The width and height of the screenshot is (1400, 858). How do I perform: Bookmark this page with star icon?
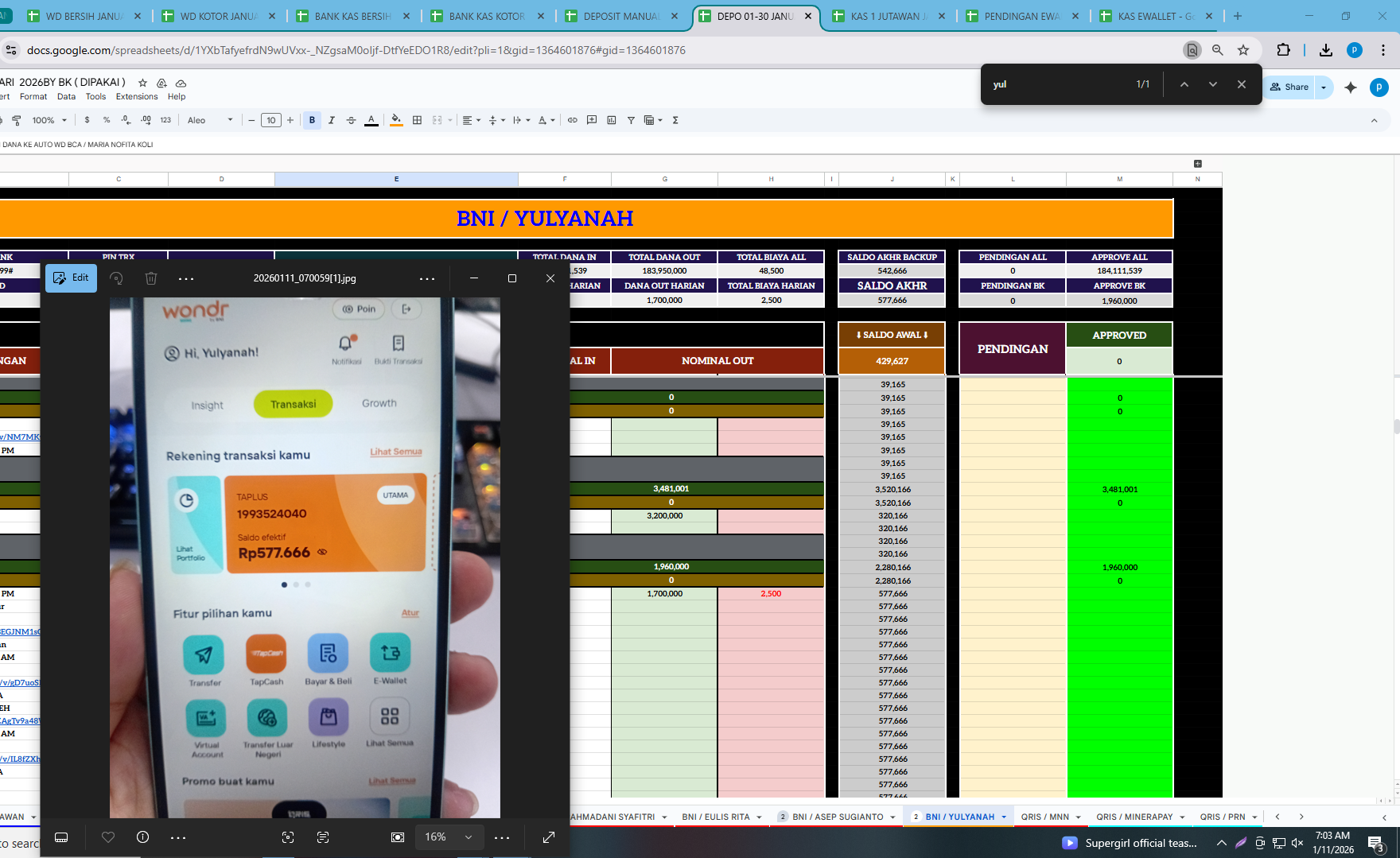coord(1243,50)
